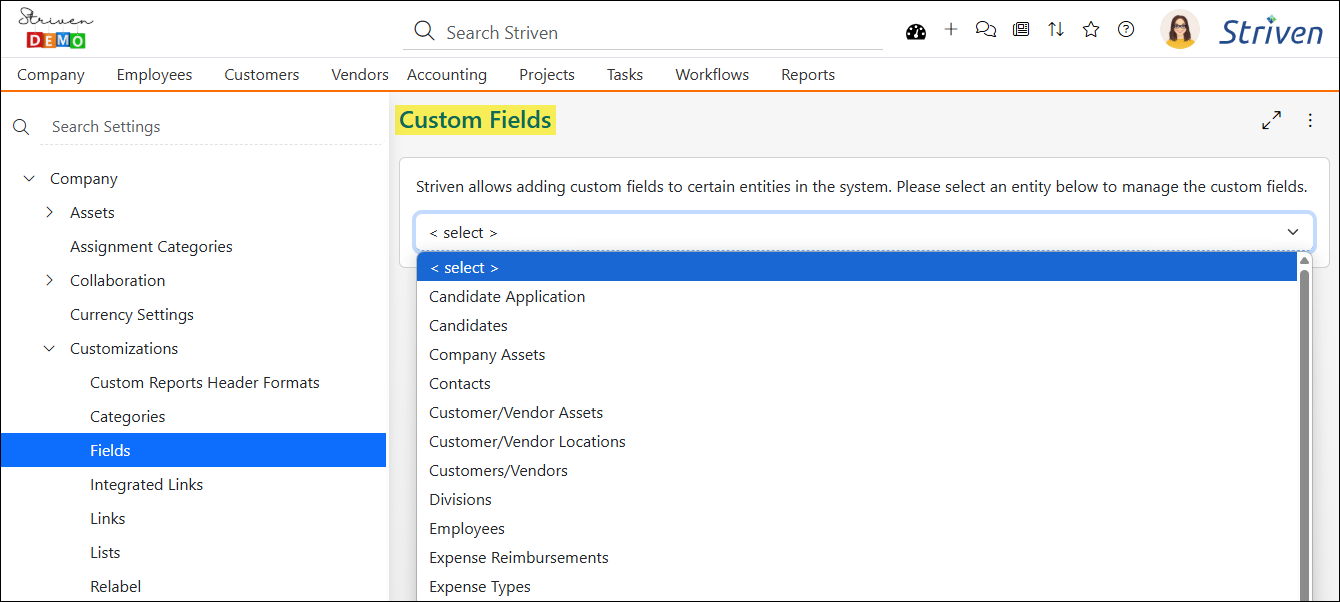
Task: Open the Vendors menu
Action: (360, 75)
